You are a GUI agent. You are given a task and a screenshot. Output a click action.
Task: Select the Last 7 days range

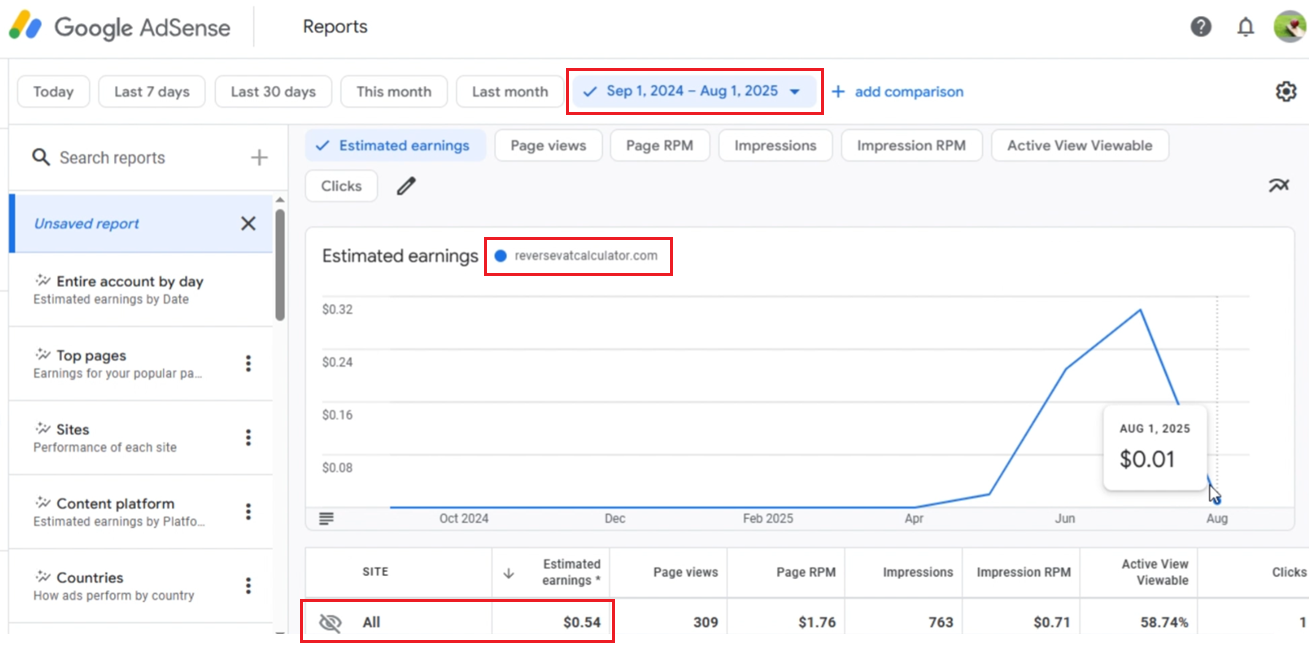click(152, 91)
